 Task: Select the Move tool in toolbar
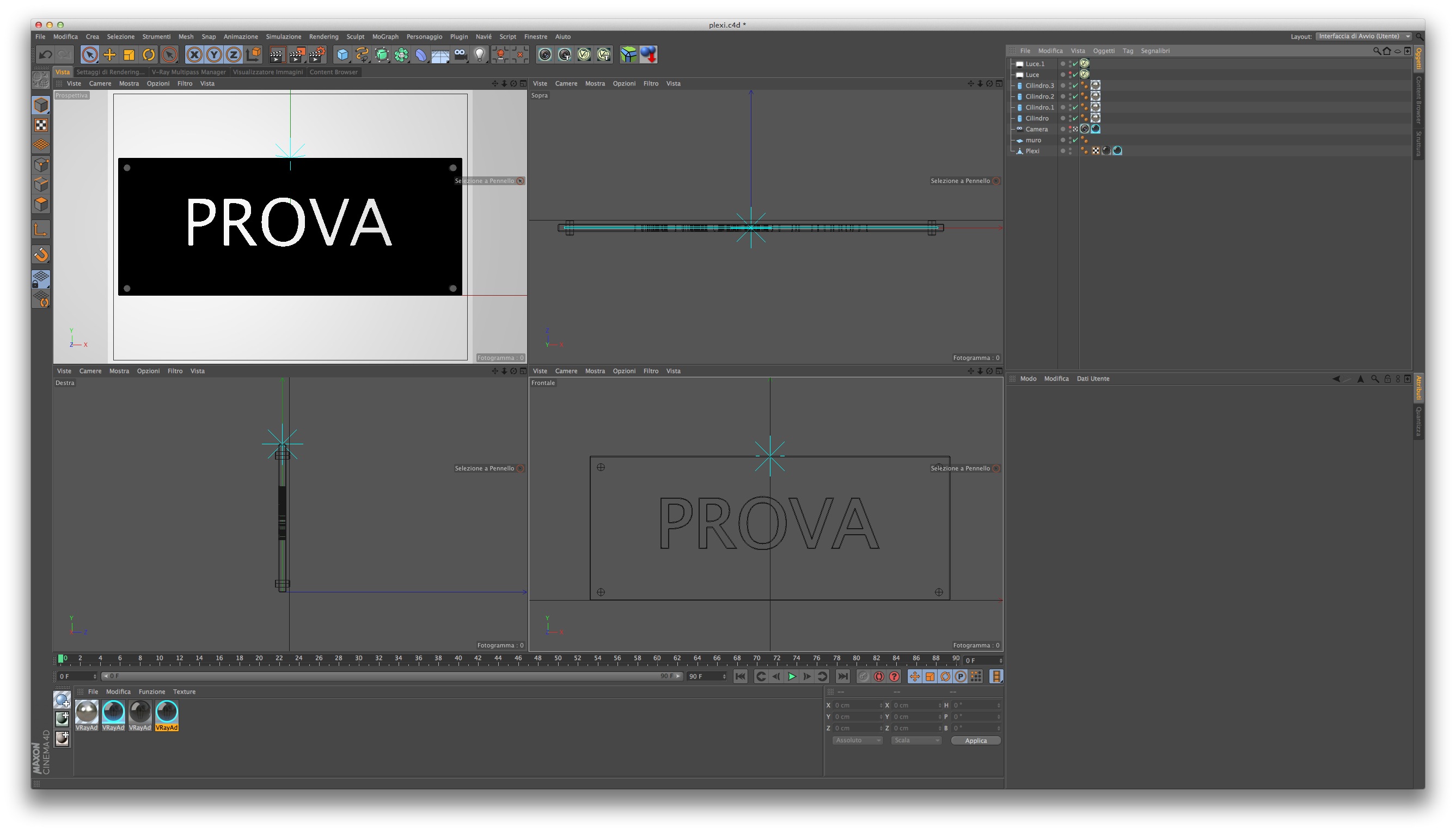pyautogui.click(x=109, y=55)
